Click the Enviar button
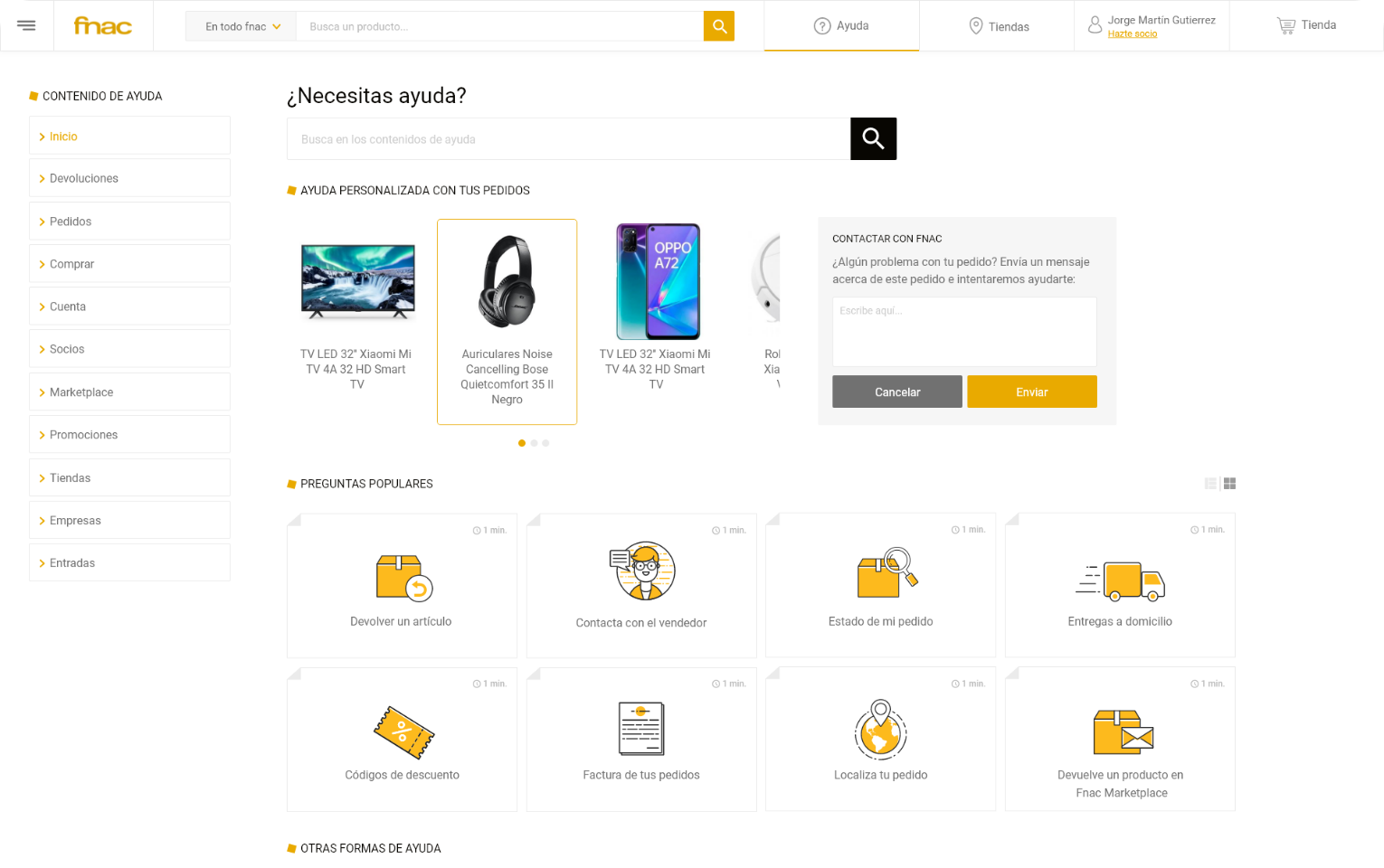 tap(1032, 392)
